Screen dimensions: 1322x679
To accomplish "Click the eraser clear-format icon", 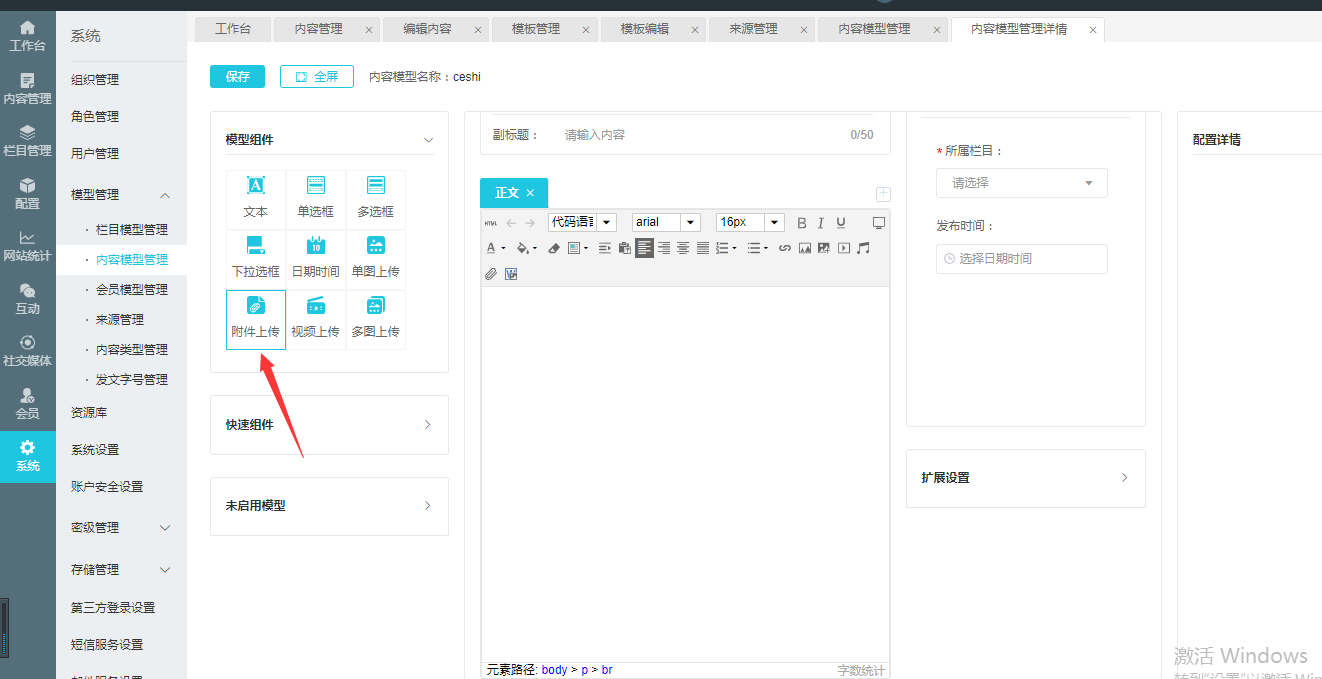I will (x=554, y=248).
